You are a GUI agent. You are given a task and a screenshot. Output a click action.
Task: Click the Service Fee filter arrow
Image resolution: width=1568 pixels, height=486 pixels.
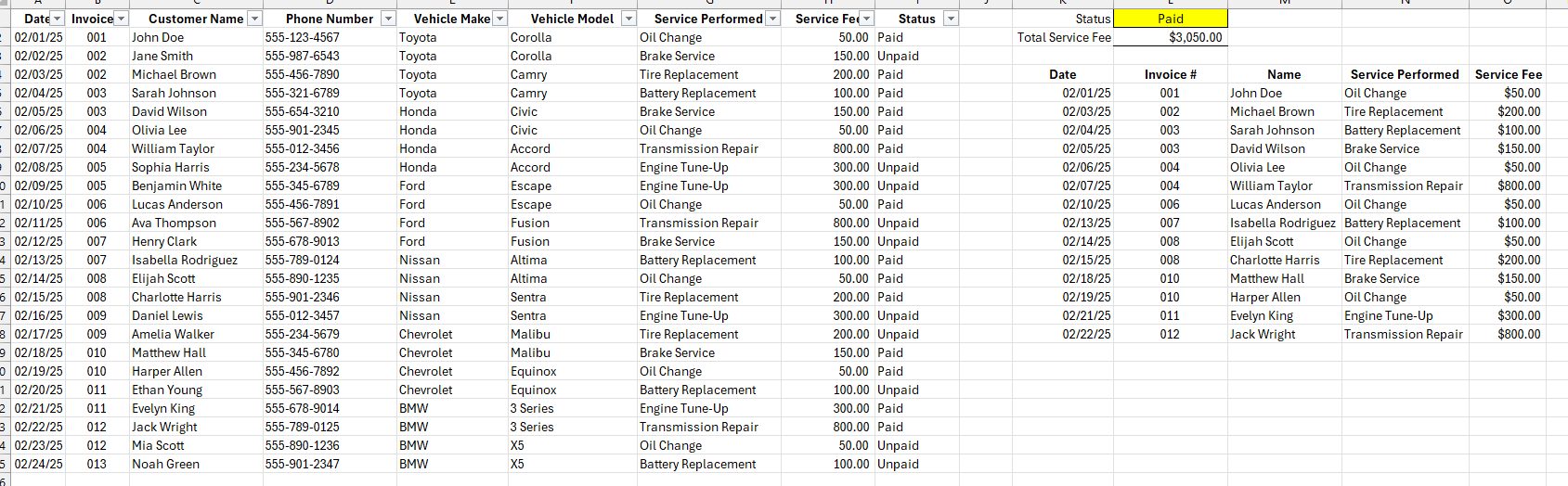pyautogui.click(x=866, y=19)
